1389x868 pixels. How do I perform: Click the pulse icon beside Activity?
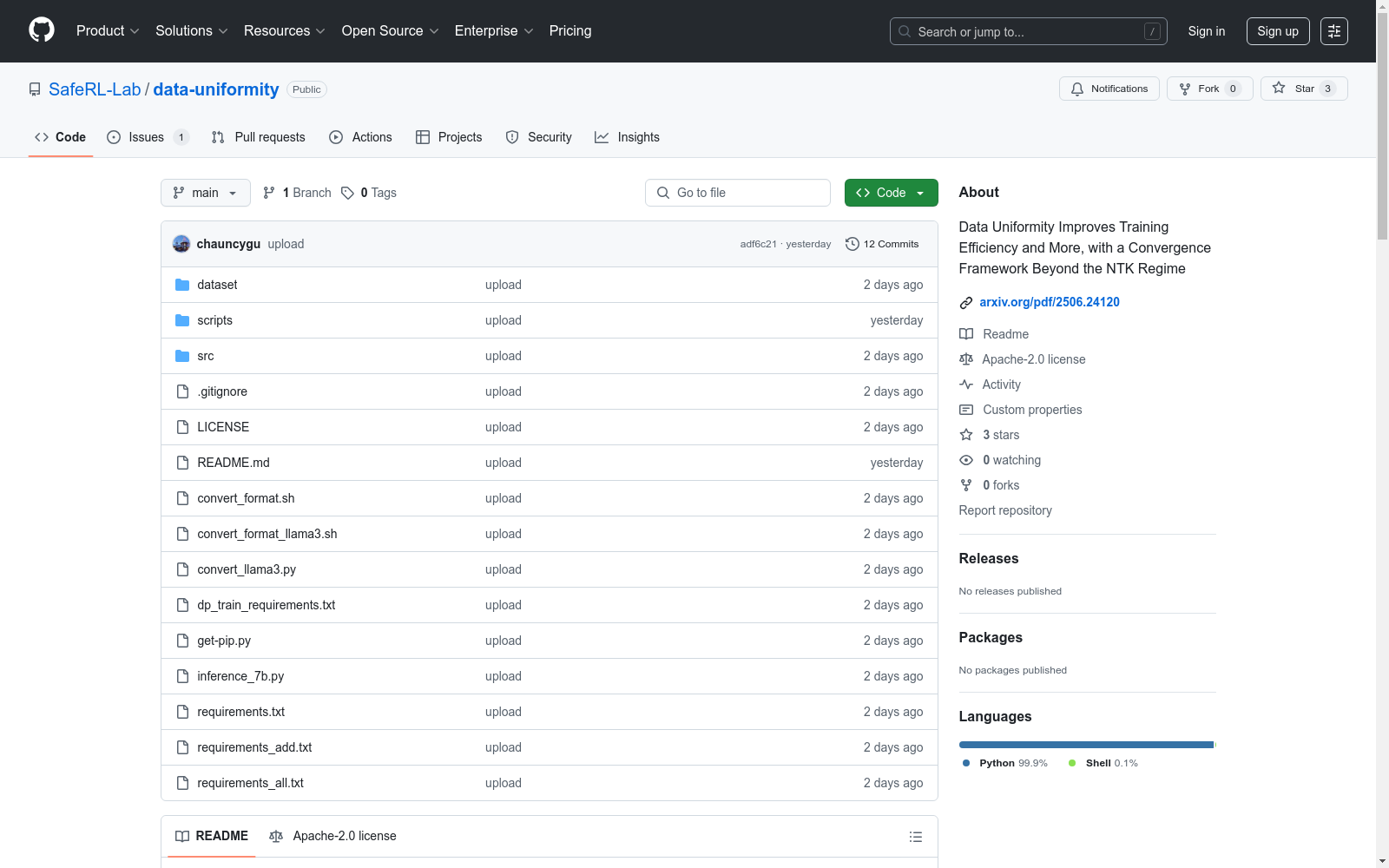click(966, 385)
